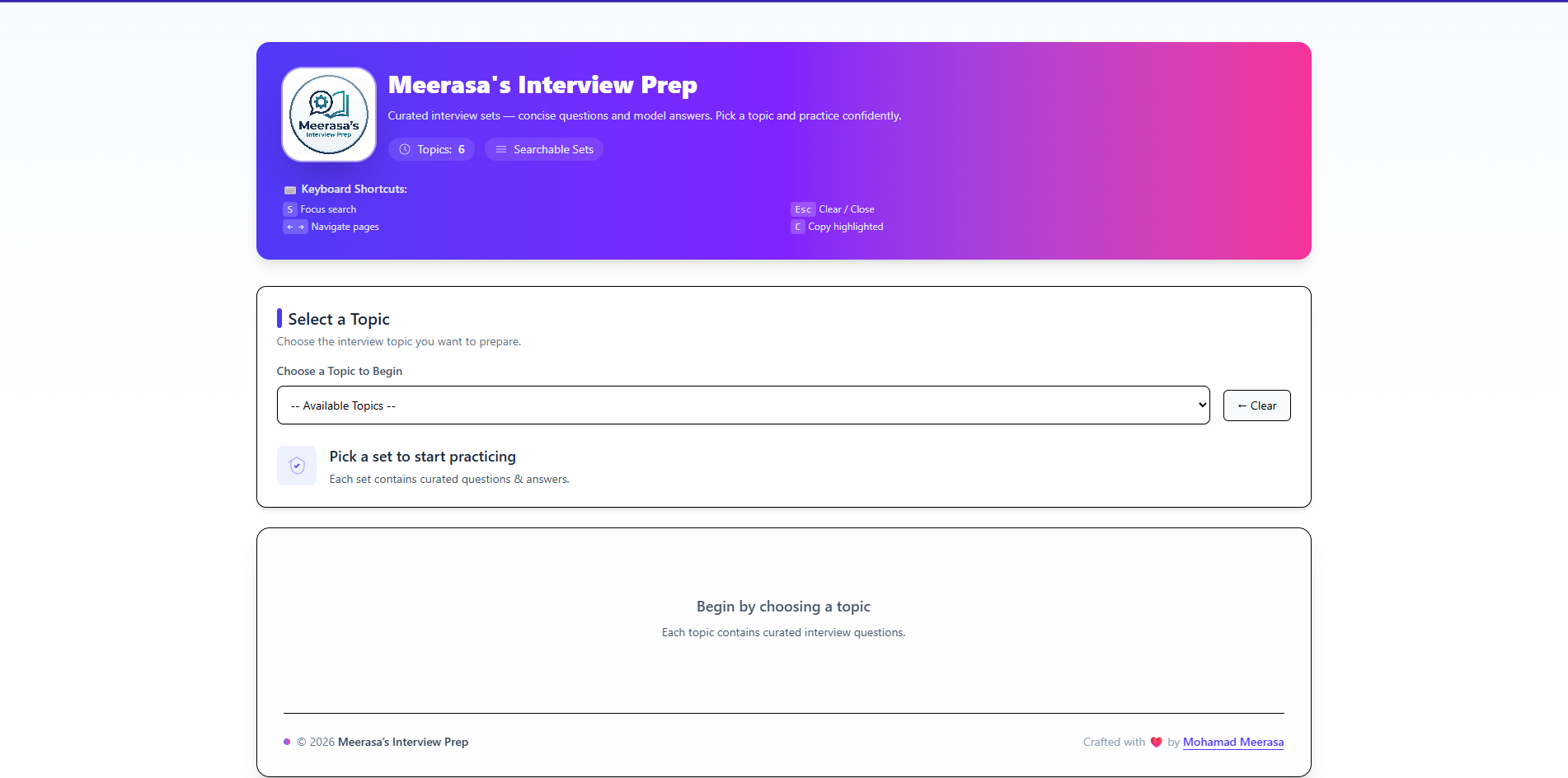The image size is (1568, 778).
Task: Click the purple accent bar beside Select a Topic
Action: pos(280,318)
